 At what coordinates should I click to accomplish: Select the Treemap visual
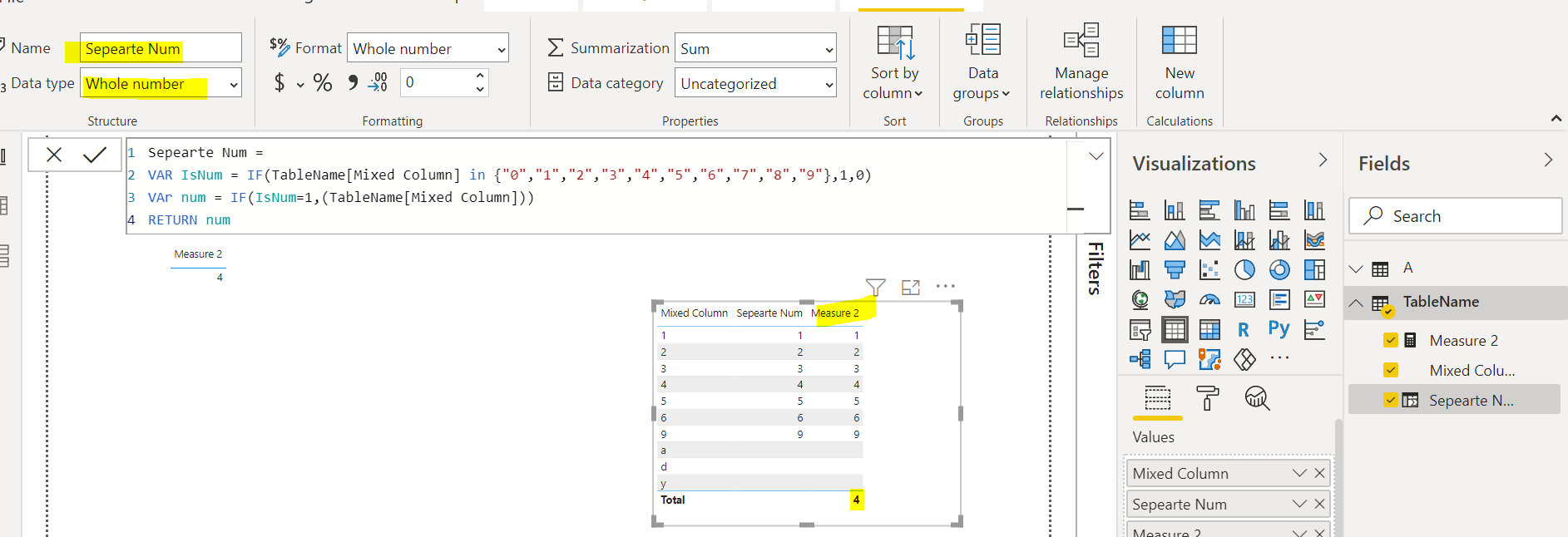(1314, 269)
